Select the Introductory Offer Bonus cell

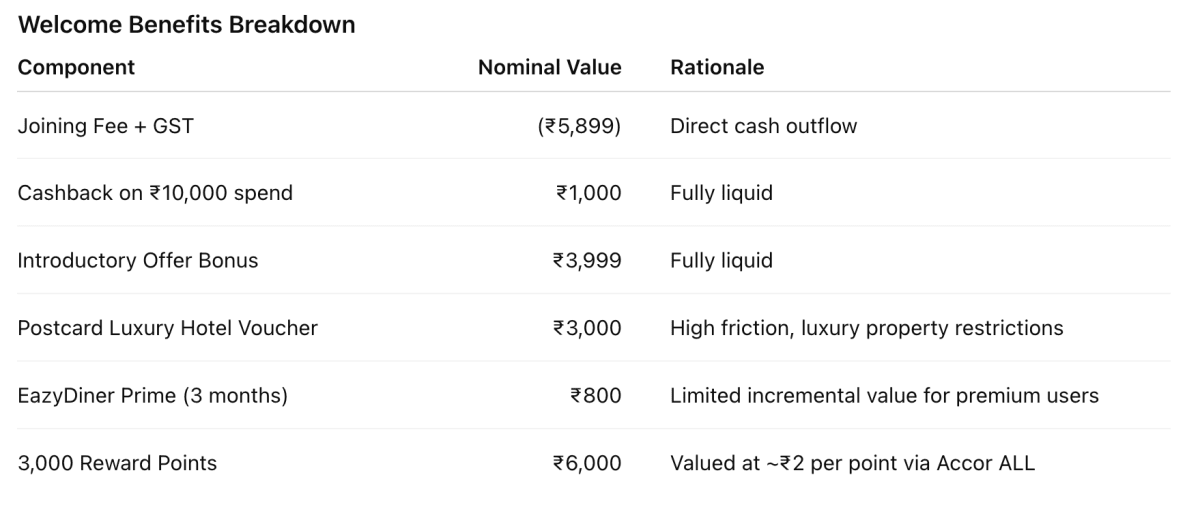(x=138, y=261)
